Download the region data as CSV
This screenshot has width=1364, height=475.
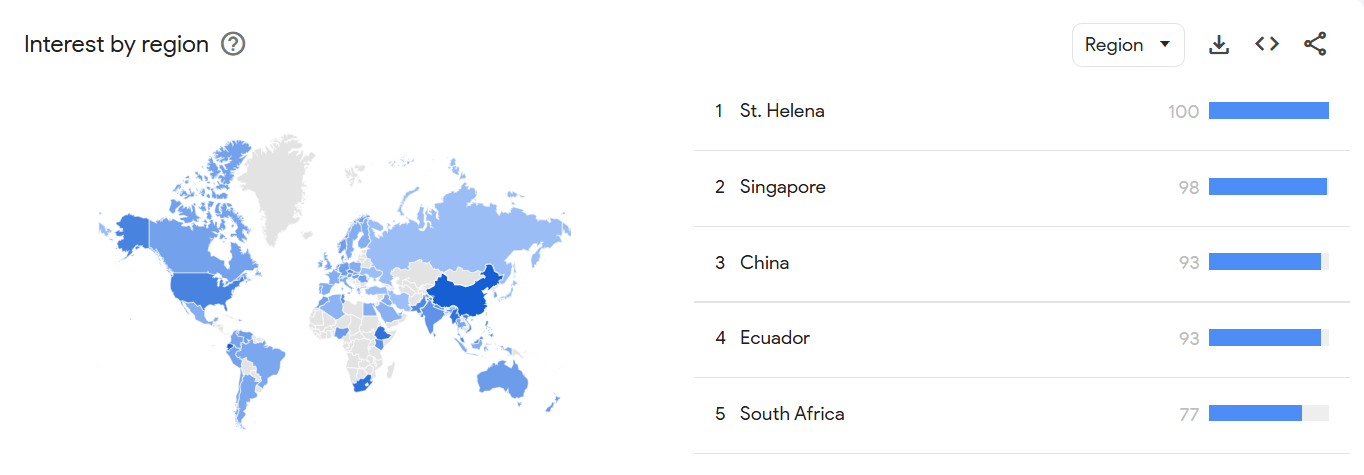pyautogui.click(x=1219, y=45)
